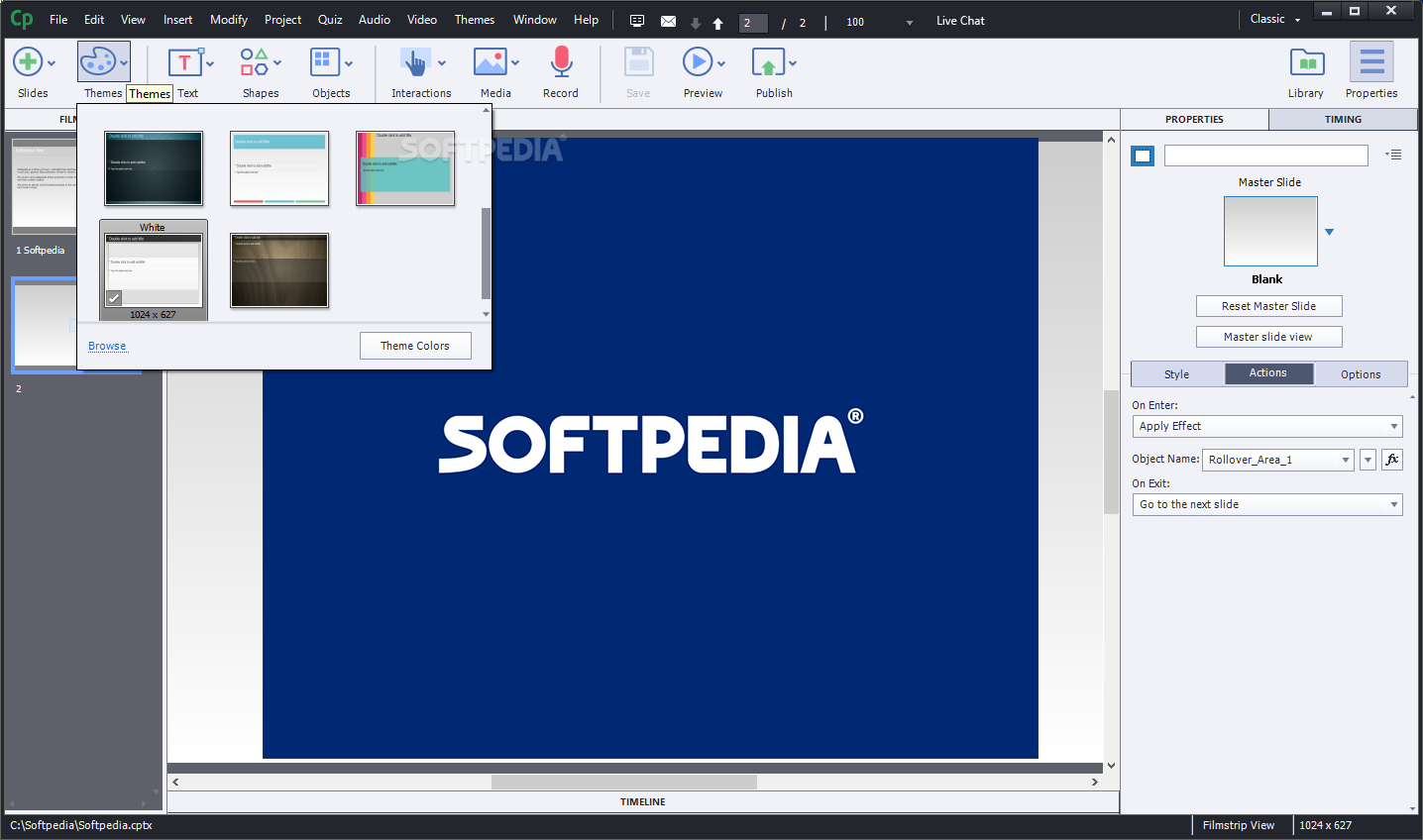Open the properties panel options menu icon
Viewport: 1423px width, 840px height.
[x=1393, y=155]
